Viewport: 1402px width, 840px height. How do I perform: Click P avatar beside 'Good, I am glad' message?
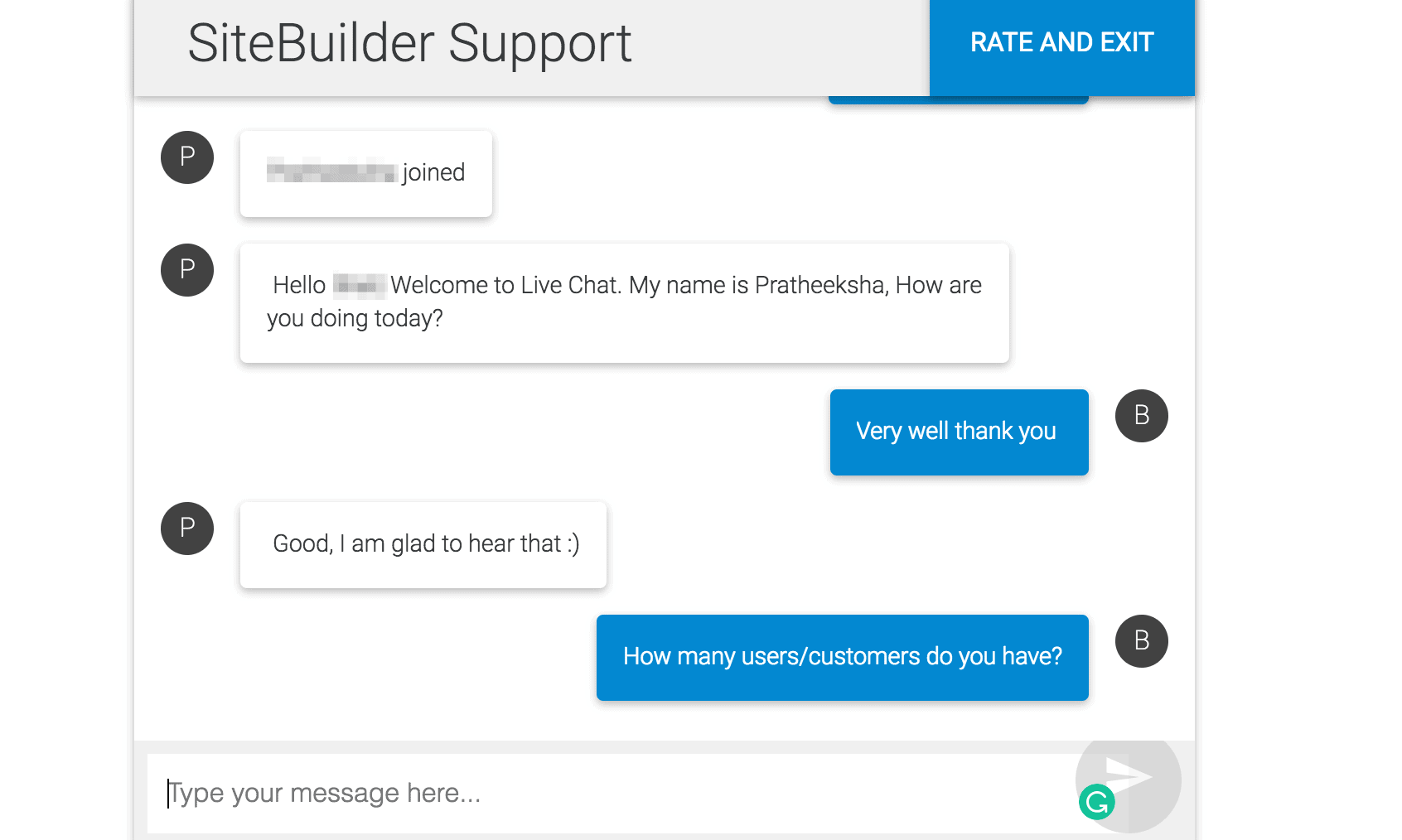(187, 529)
